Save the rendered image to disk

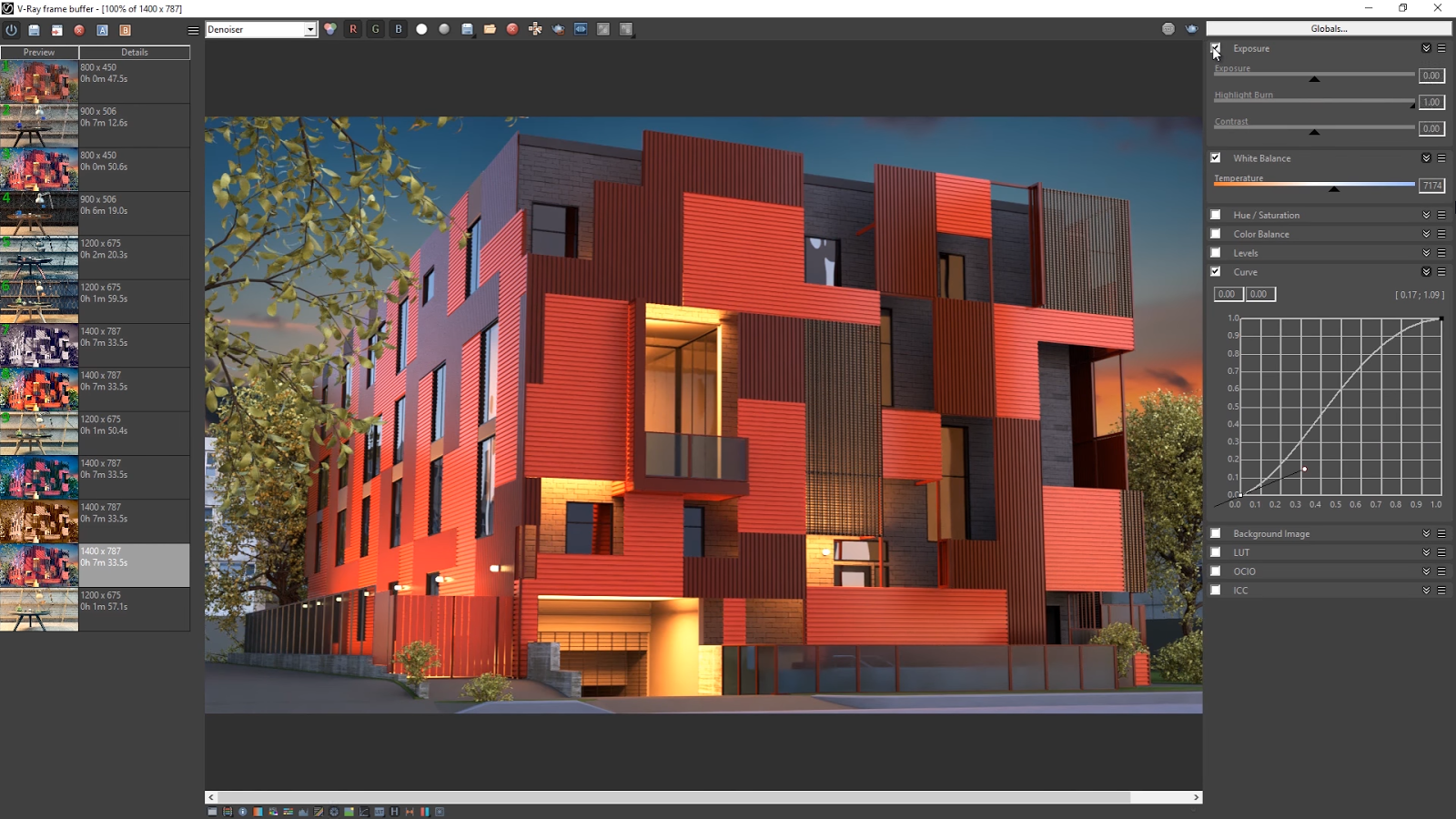(467, 28)
